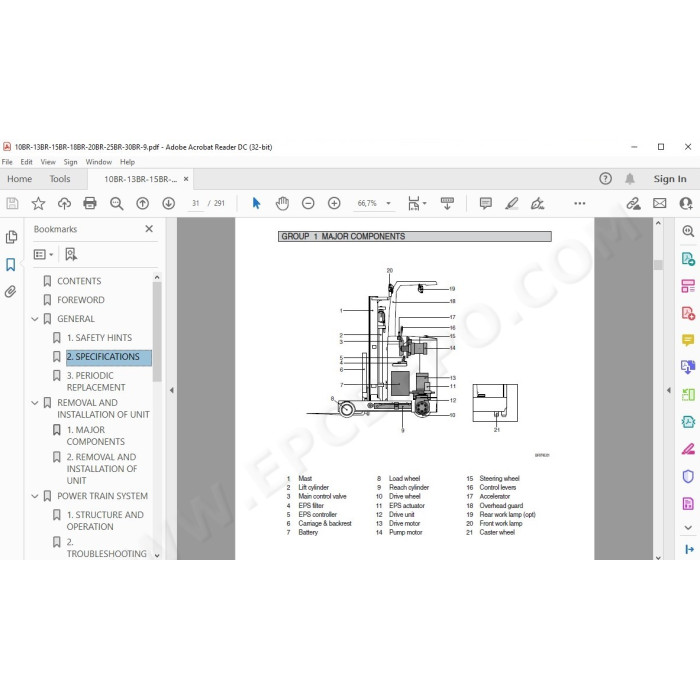Go to previous page arrow icon
Viewport: 700px width, 700px height.
coord(142,204)
